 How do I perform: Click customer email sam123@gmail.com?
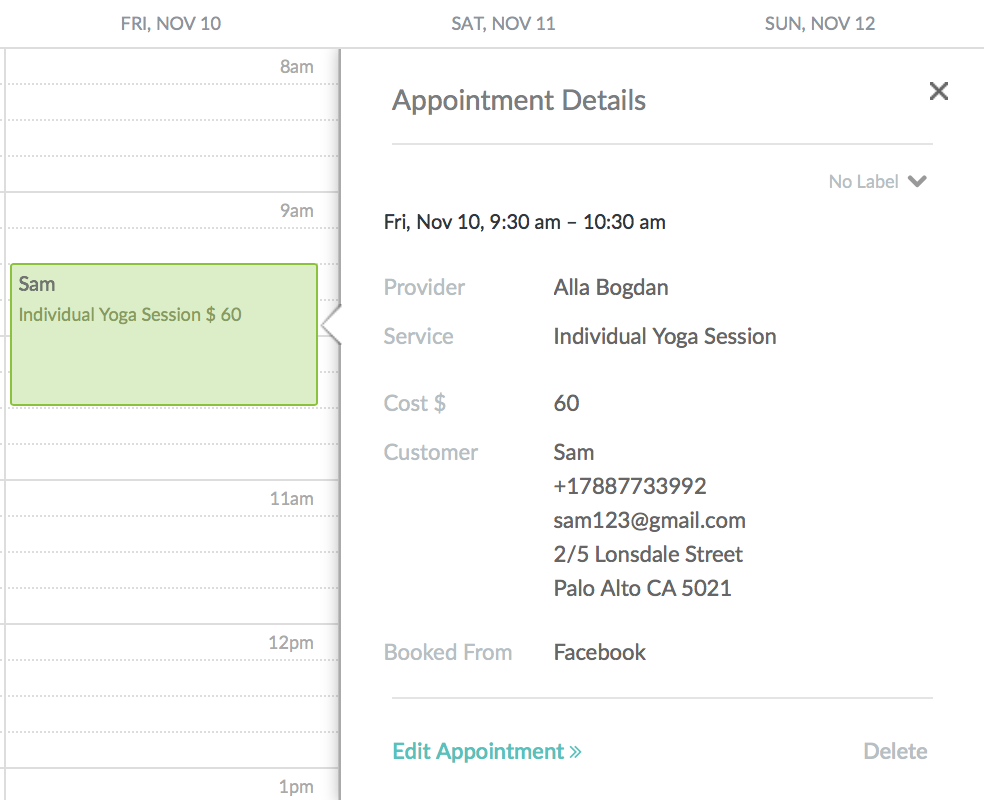click(650, 520)
